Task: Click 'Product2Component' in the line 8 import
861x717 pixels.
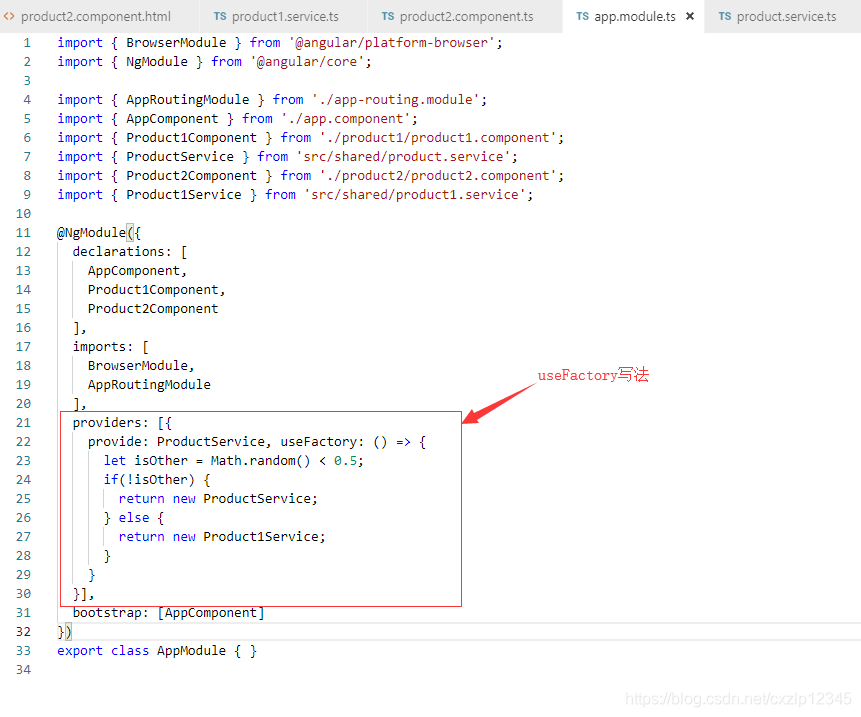Action: (192, 176)
